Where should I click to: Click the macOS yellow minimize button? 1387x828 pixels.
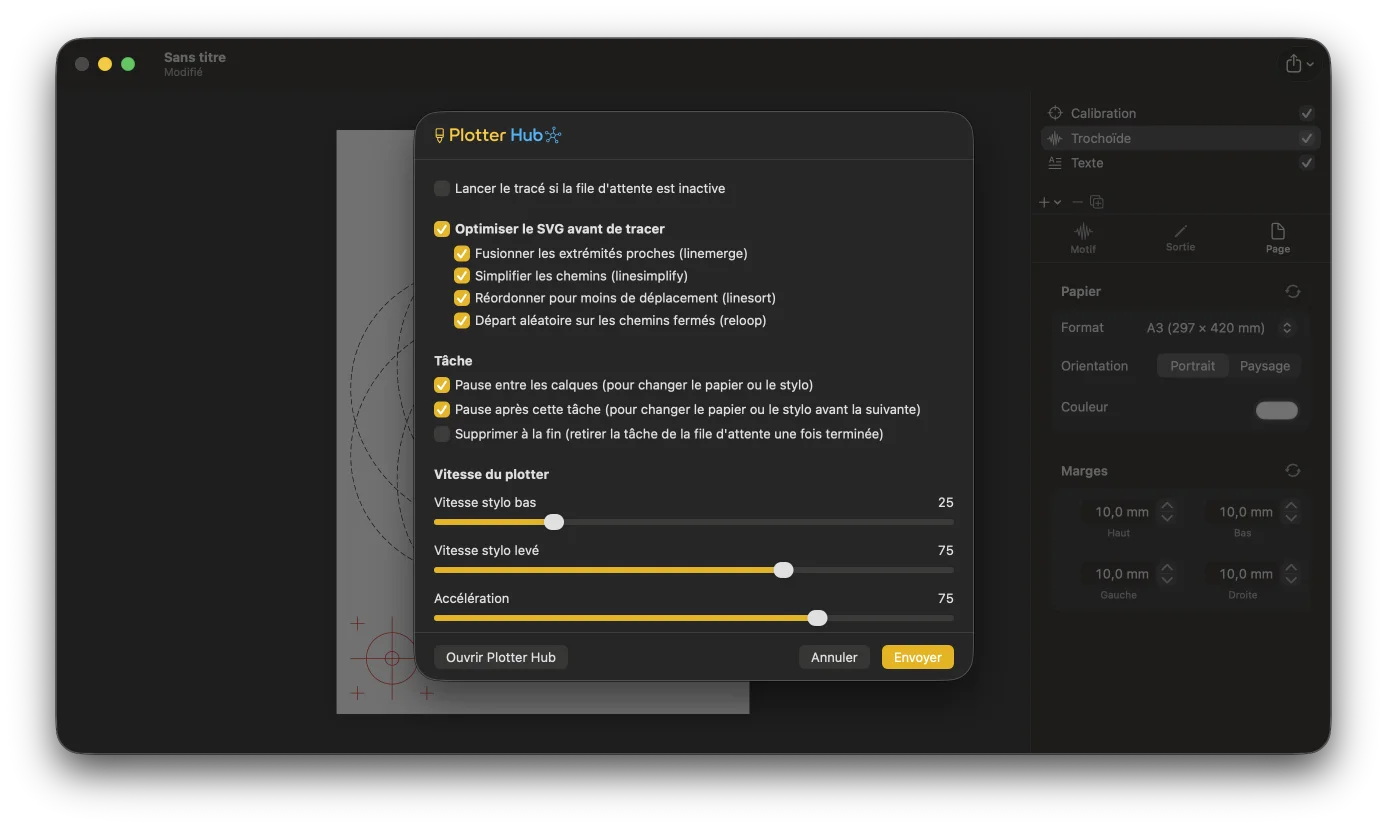point(105,64)
